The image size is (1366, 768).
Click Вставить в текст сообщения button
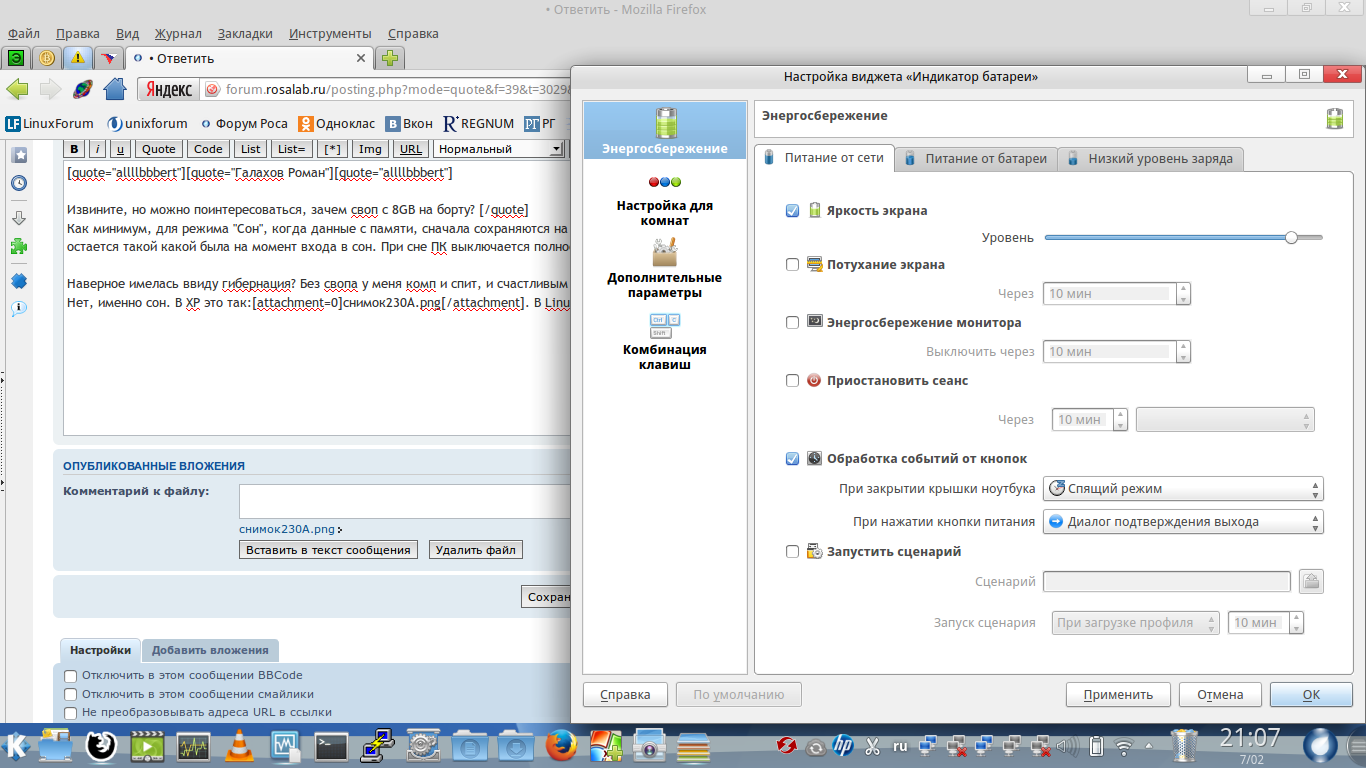pos(329,550)
